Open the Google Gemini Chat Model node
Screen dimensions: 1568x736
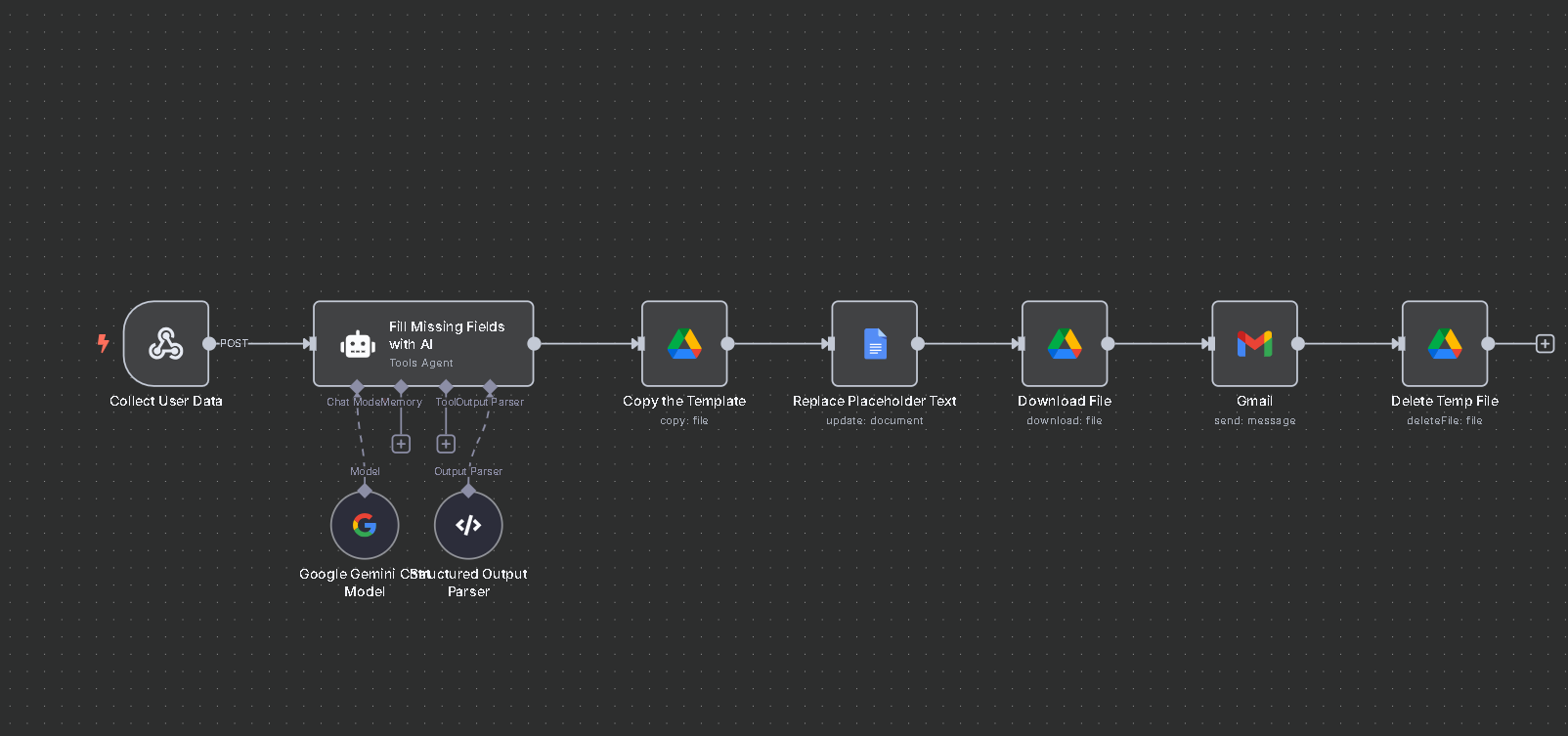point(365,526)
